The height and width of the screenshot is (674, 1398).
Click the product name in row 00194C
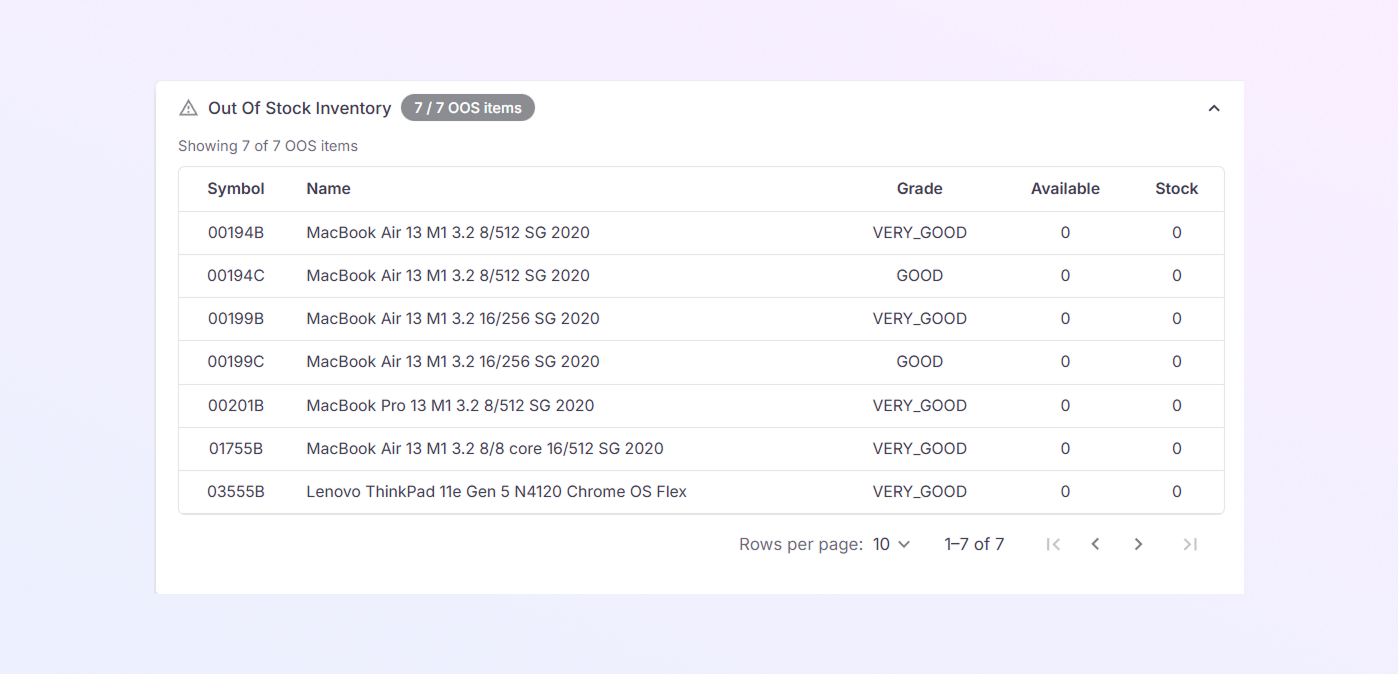click(x=448, y=276)
